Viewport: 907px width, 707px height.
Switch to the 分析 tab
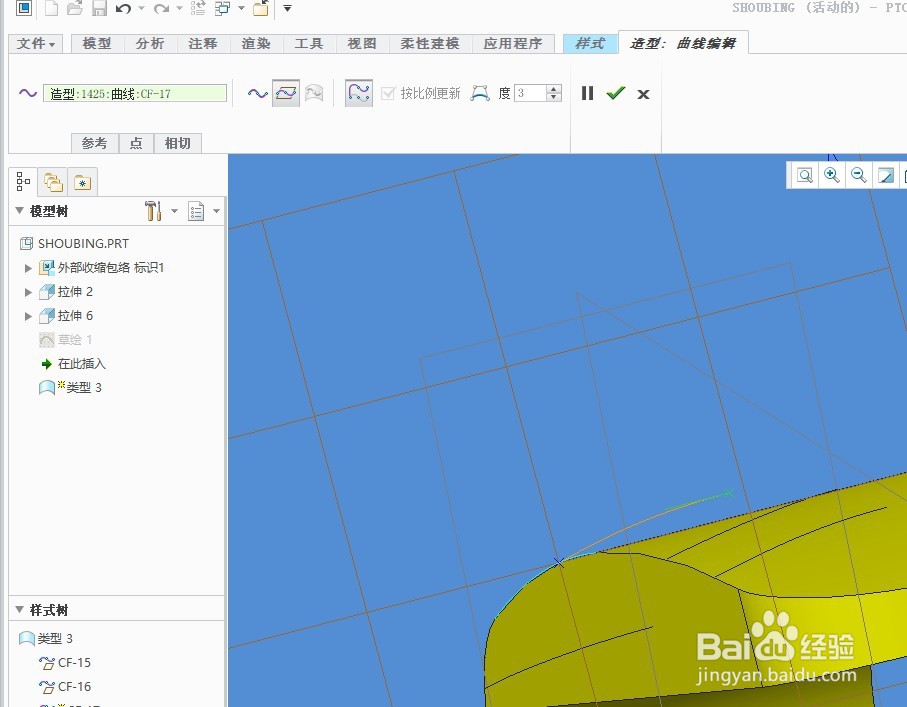coord(150,43)
